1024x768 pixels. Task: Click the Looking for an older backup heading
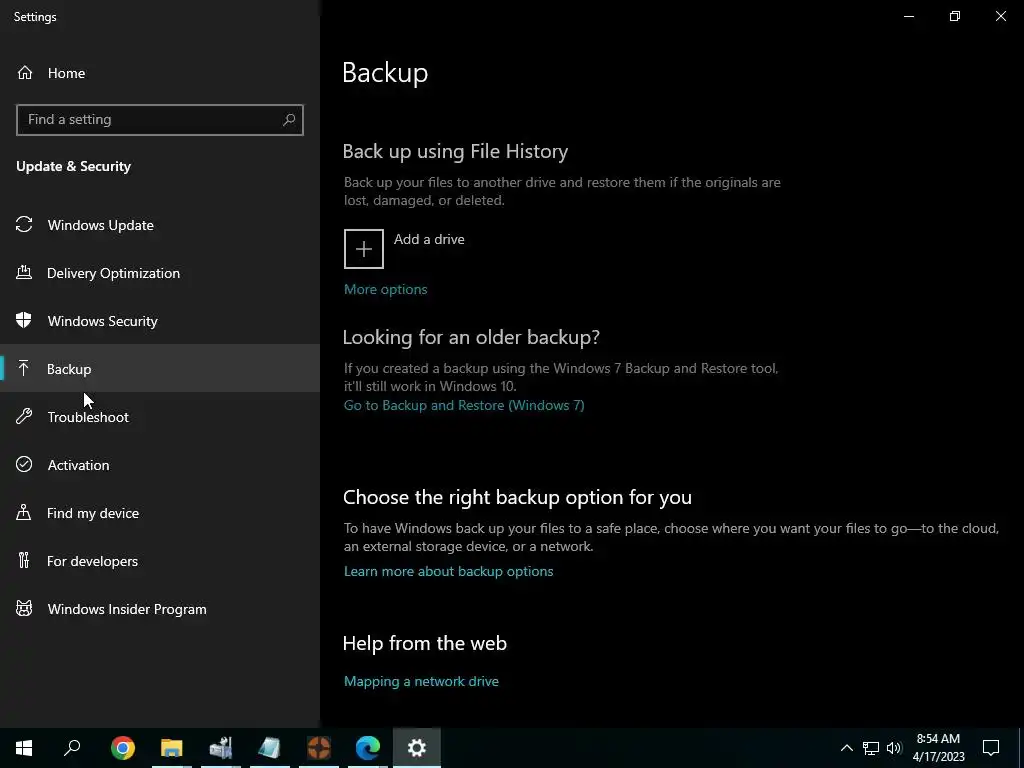point(471,337)
